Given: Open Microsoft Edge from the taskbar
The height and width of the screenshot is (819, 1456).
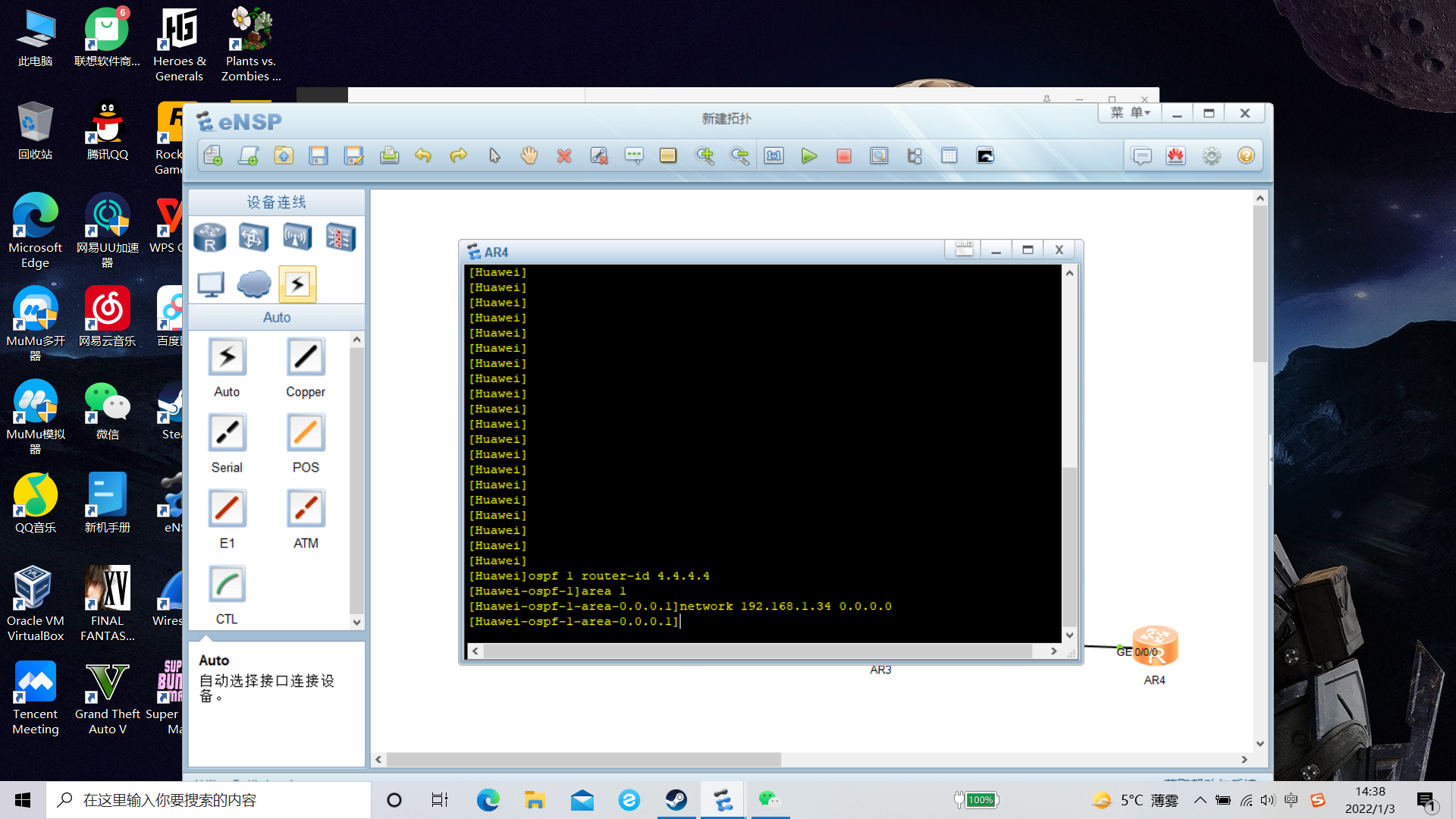Looking at the screenshot, I should click(488, 800).
